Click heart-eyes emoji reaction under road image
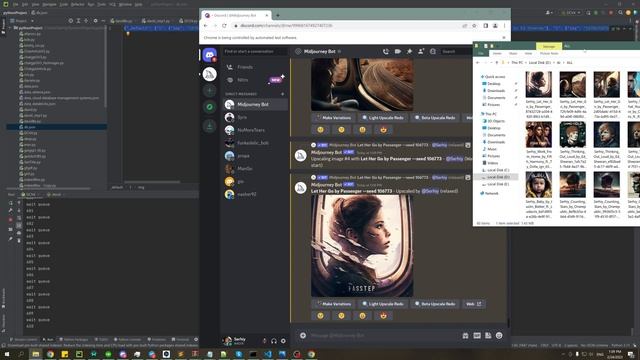 point(383,130)
